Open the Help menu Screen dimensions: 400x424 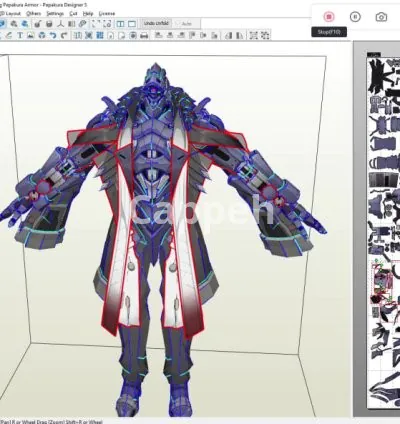[88, 14]
